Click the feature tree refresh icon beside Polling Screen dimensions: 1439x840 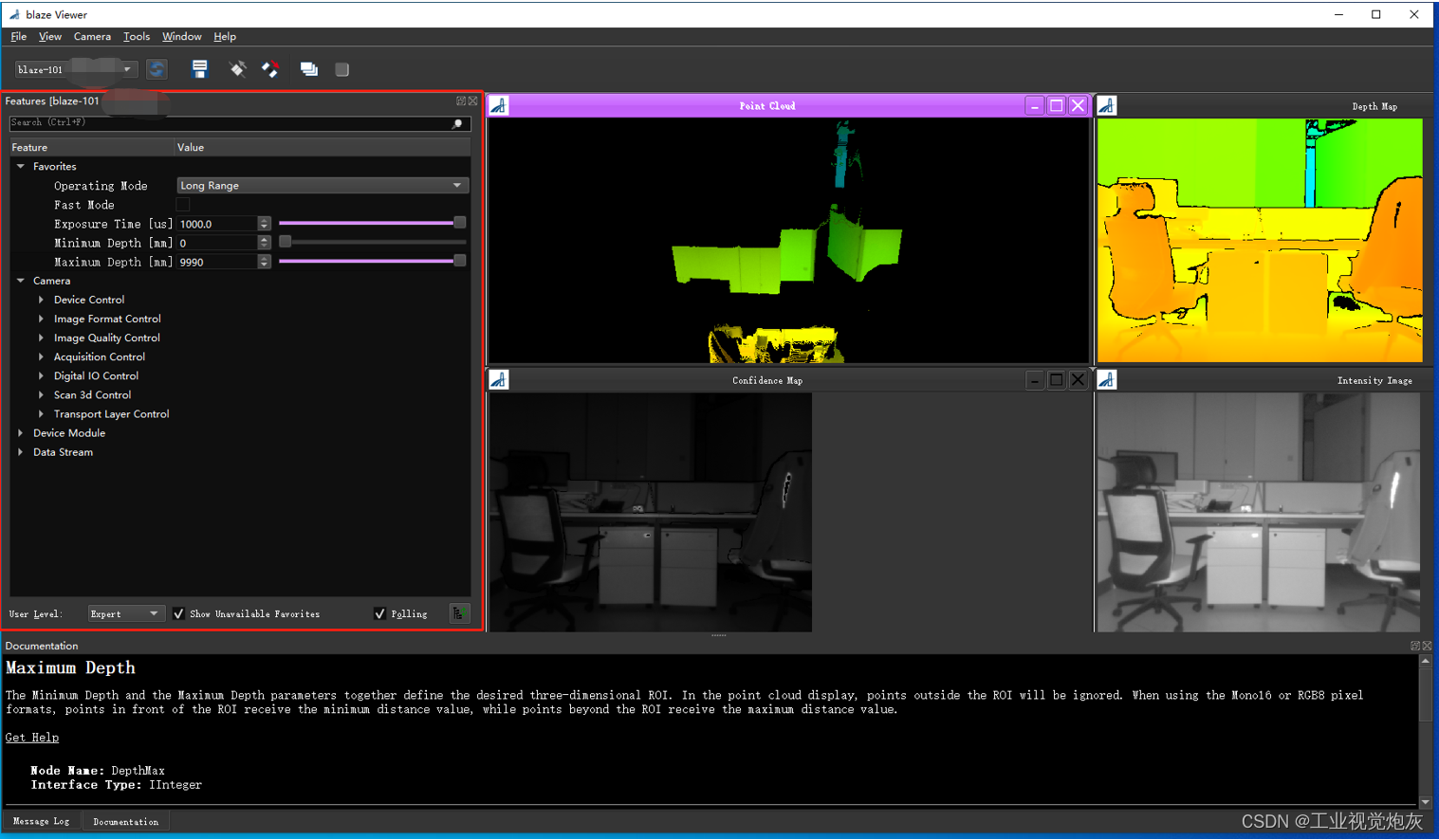459,613
